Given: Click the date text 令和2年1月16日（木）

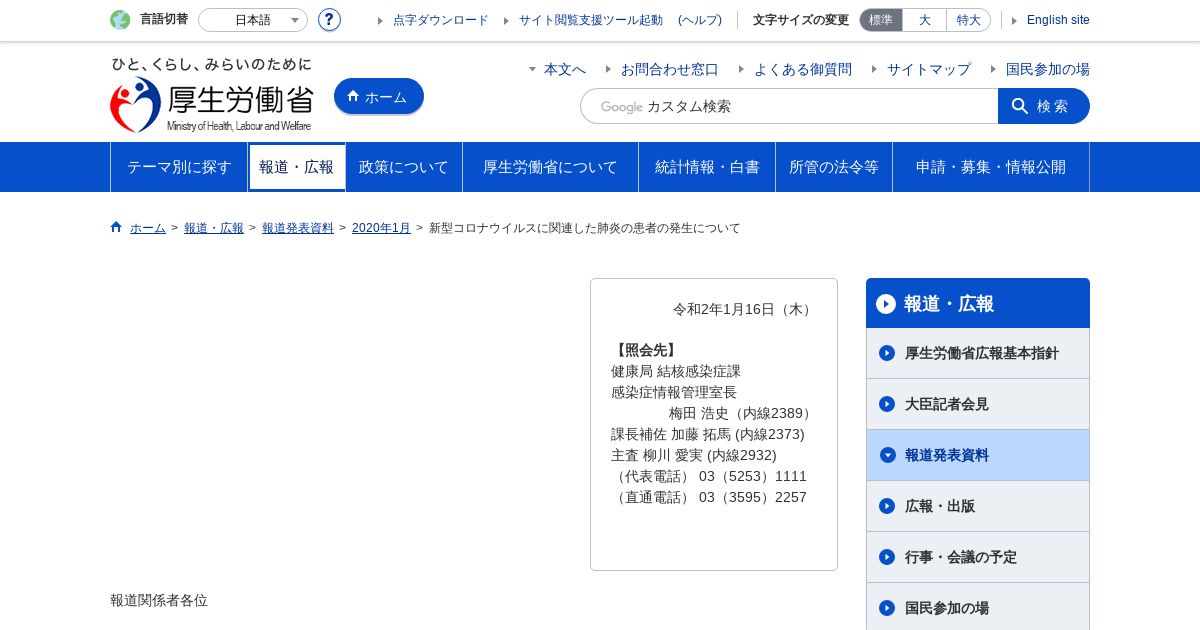Looking at the screenshot, I should 745,309.
